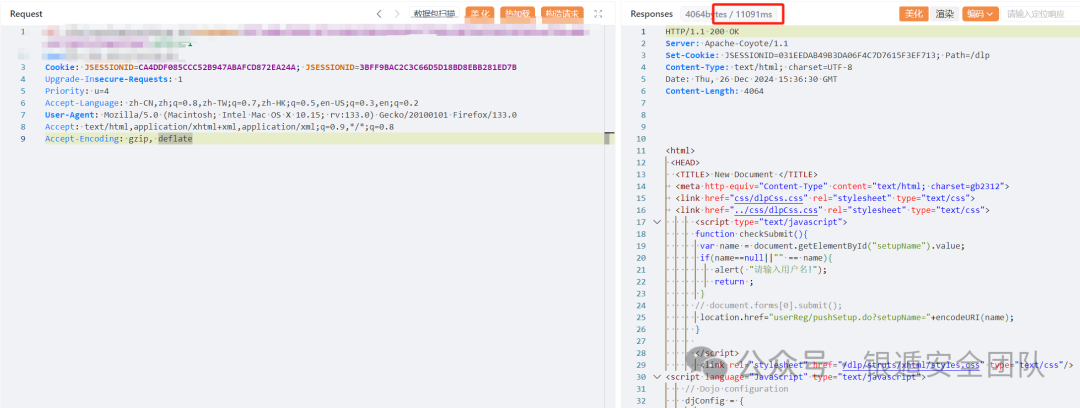This screenshot has width=1080, height=408.
Task: Click the 4064bytes / 11091ms size label
Action: click(x=729, y=14)
